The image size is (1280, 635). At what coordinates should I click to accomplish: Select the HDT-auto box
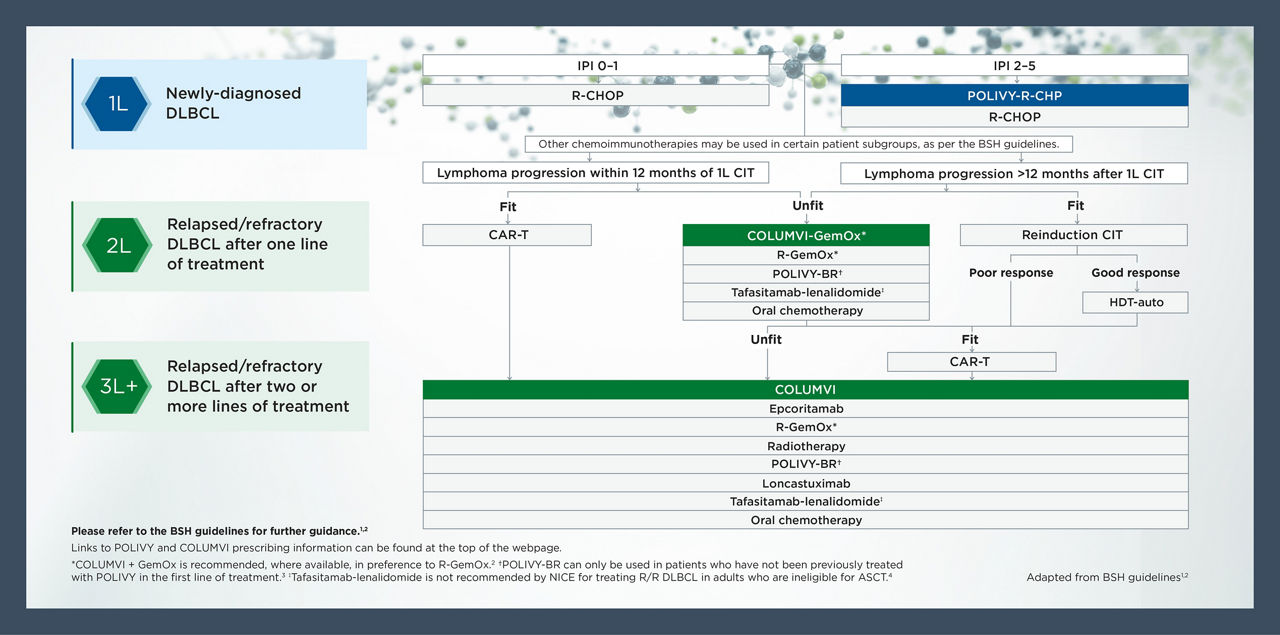[x=1135, y=302]
